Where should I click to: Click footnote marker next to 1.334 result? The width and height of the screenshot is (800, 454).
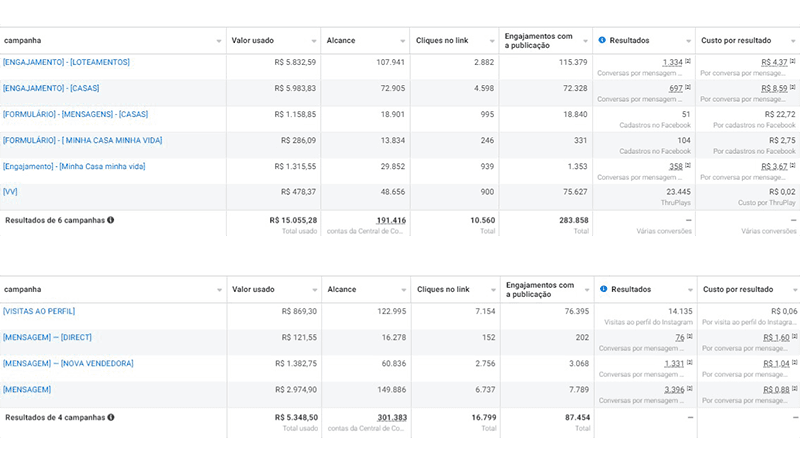687,62
